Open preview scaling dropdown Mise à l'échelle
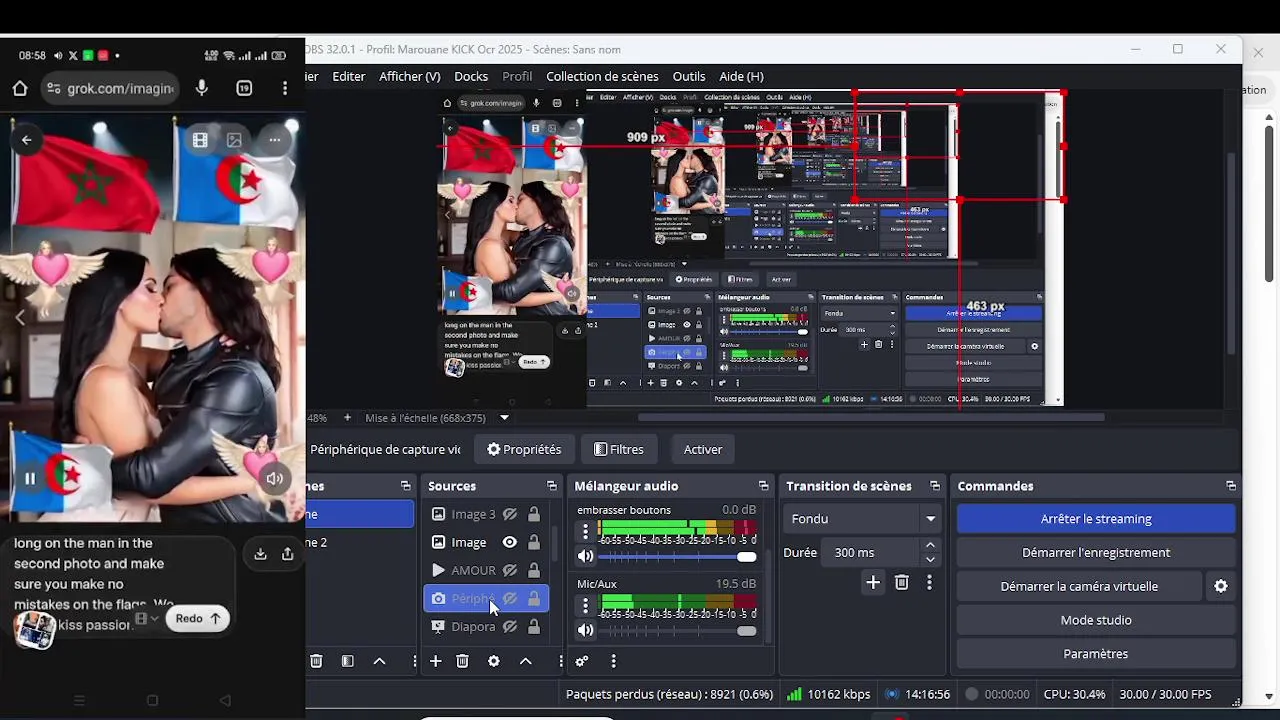Image resolution: width=1280 pixels, height=720 pixels. (504, 418)
